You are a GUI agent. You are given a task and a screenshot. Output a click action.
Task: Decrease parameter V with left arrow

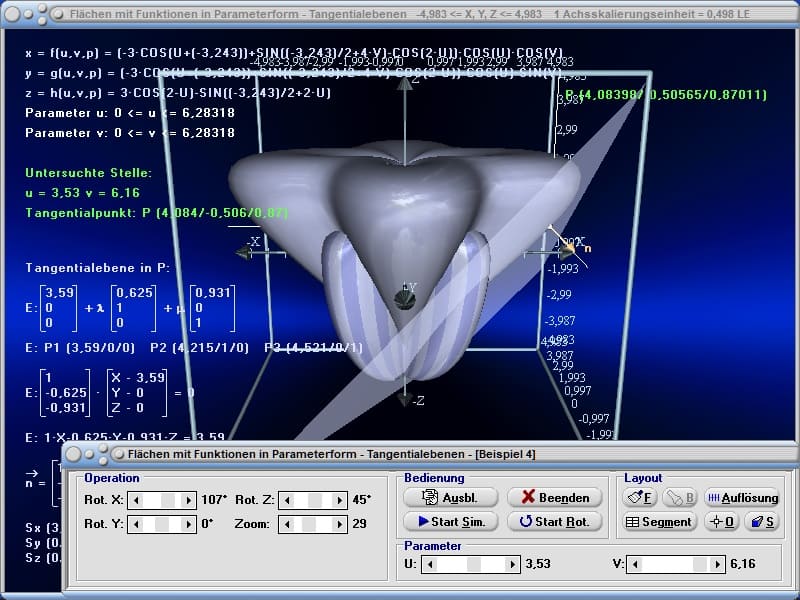point(635,564)
